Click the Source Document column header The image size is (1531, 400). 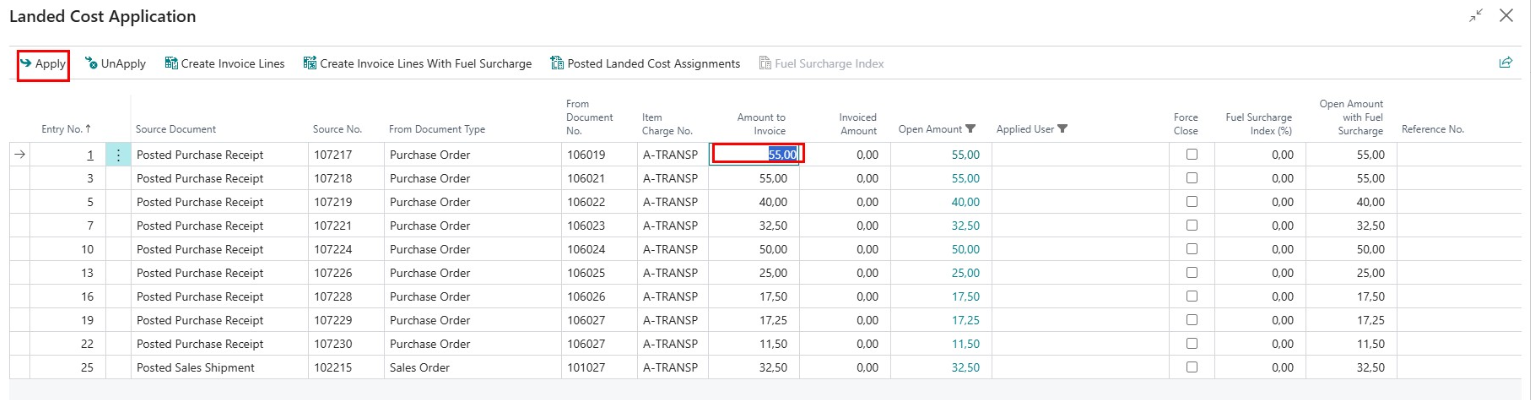176,129
